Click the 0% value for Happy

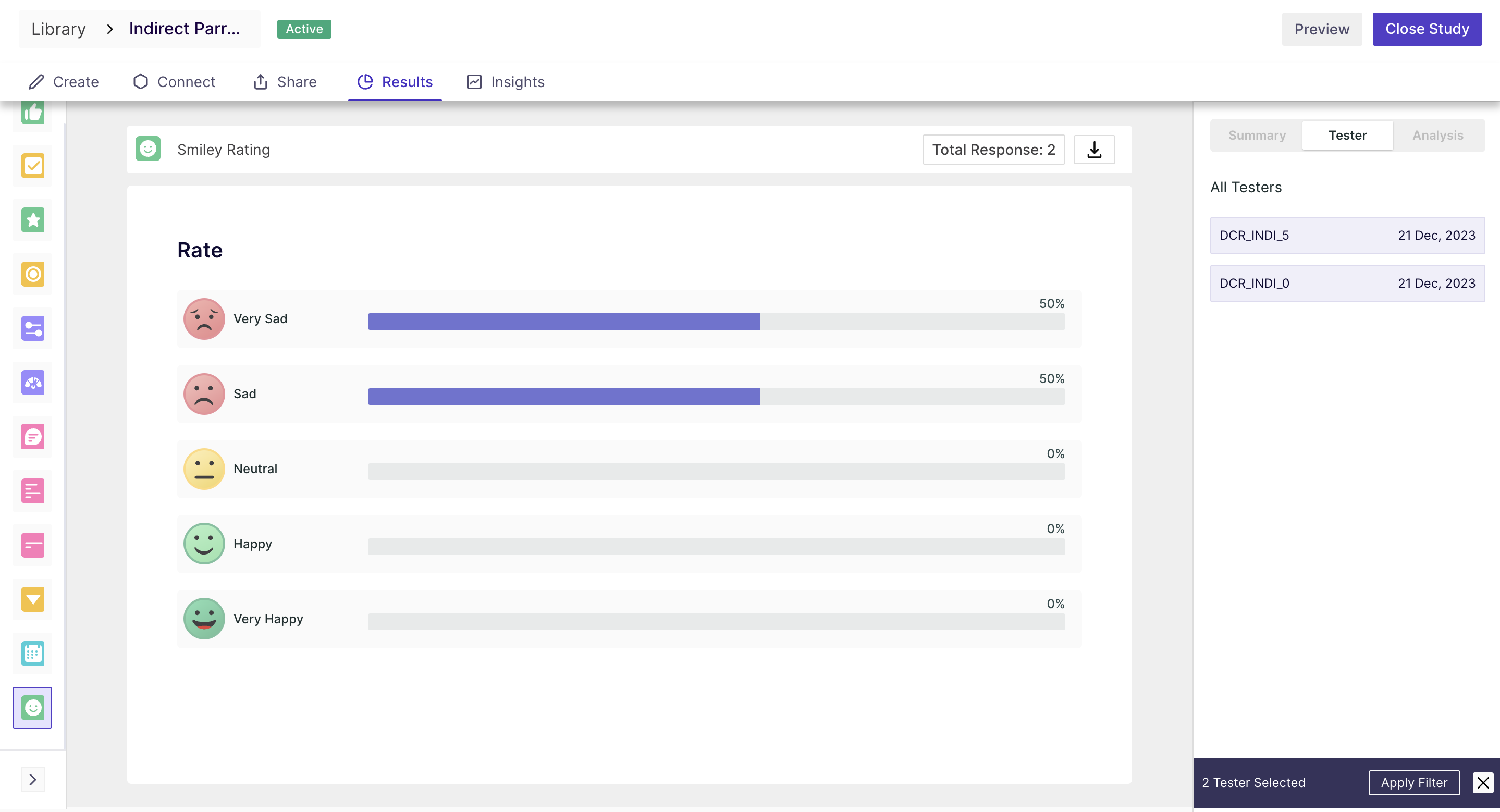click(x=1055, y=529)
